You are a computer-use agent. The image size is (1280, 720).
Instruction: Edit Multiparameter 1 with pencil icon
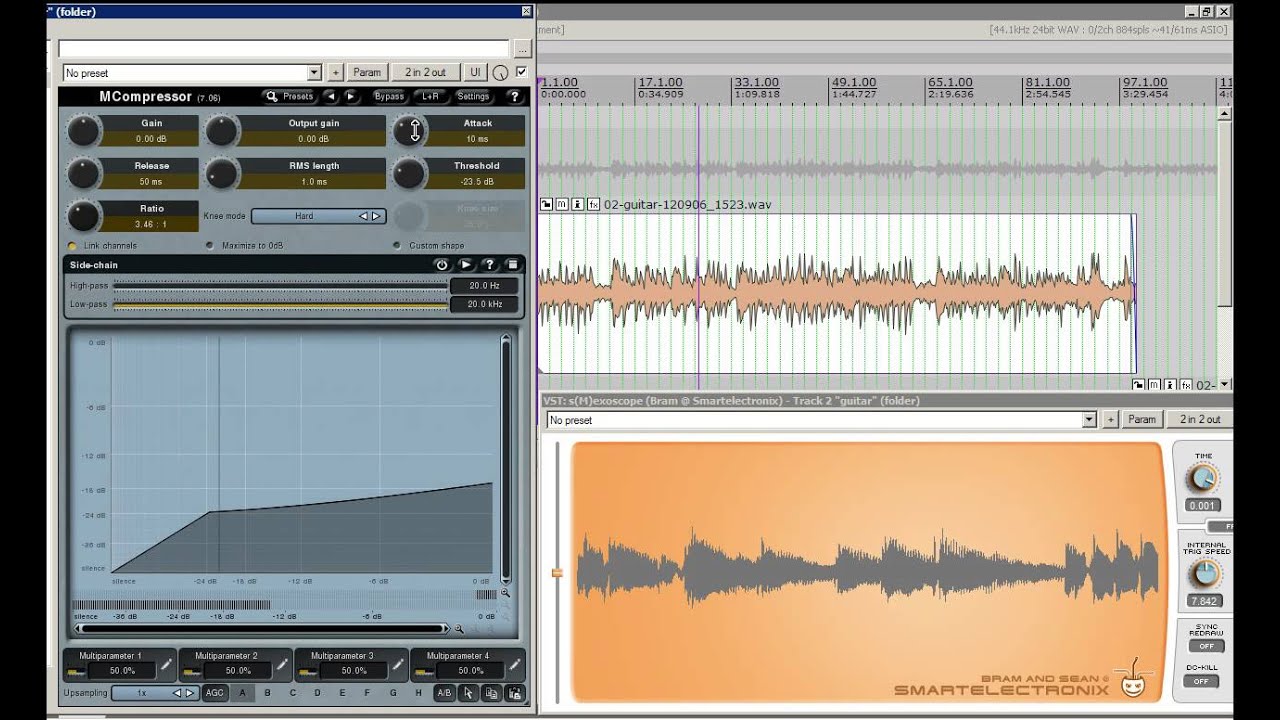click(166, 664)
